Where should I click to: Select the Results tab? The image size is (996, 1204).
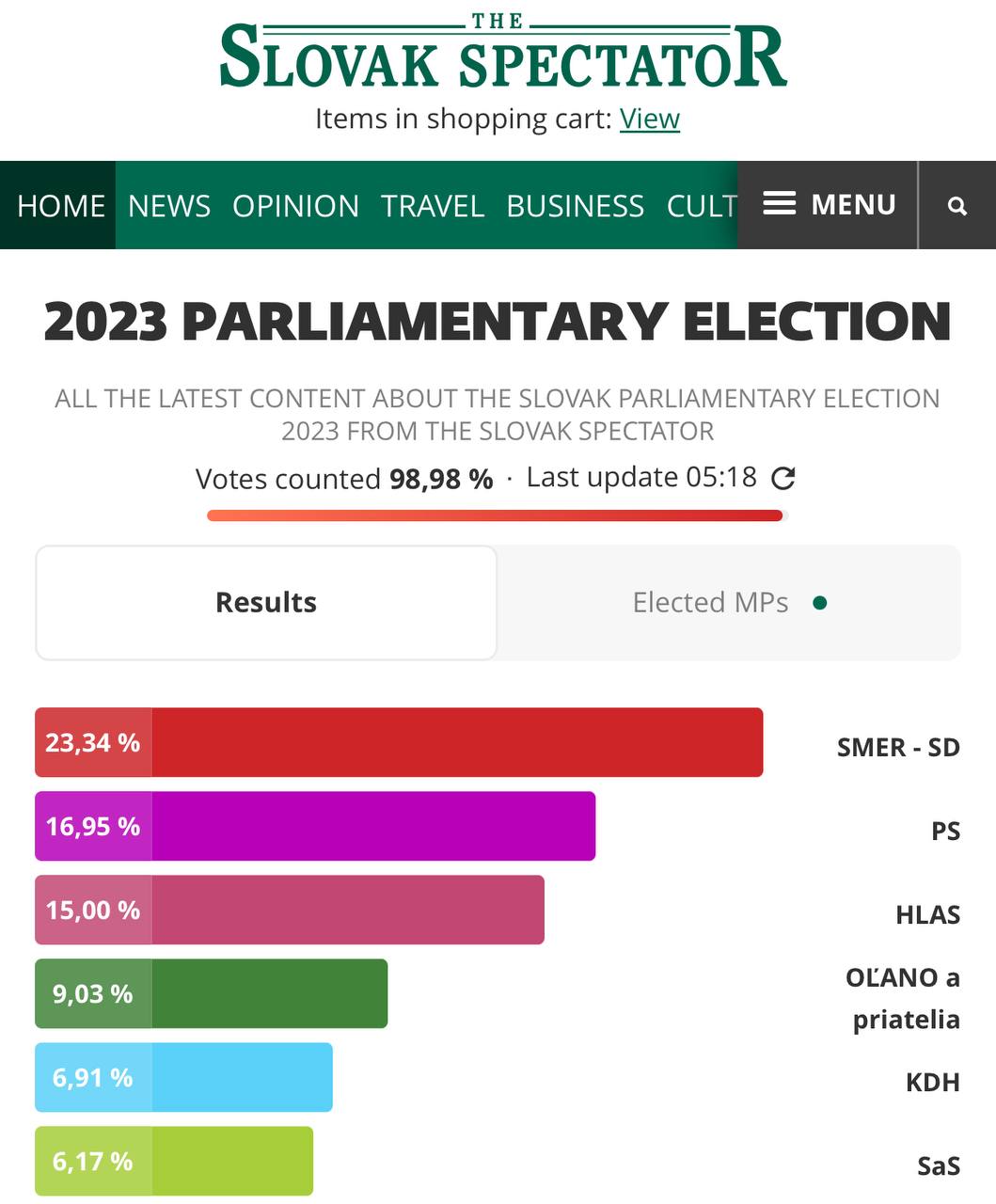point(266,603)
